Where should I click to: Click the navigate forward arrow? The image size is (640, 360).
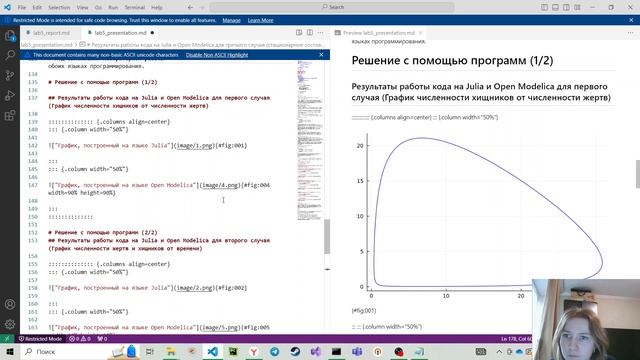pyautogui.click(x=202, y=7)
